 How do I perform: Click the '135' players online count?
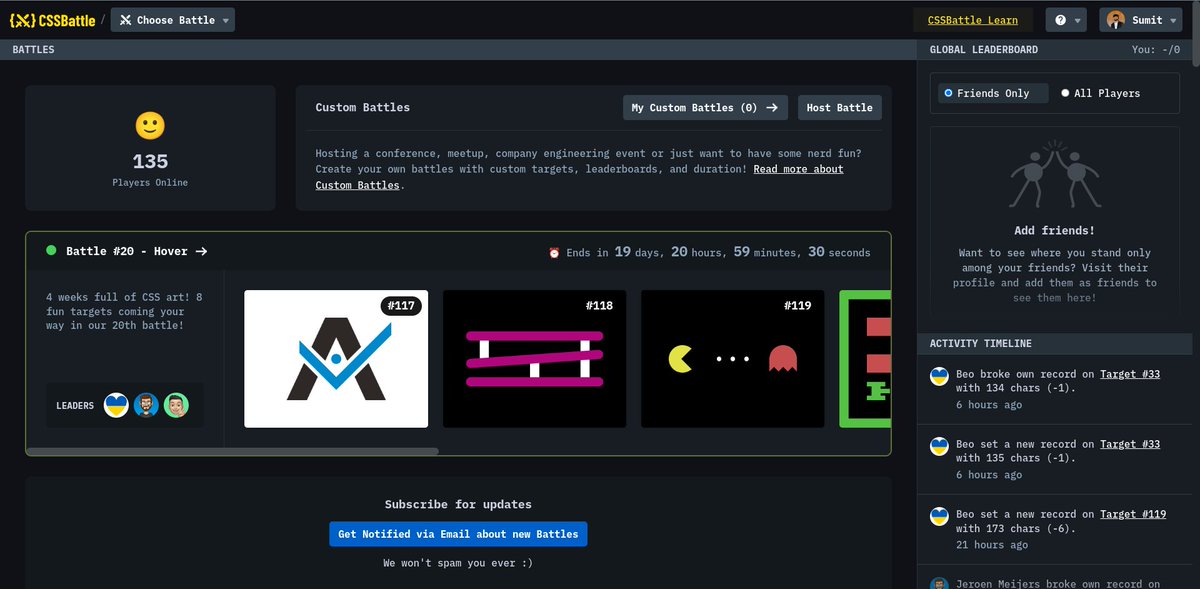[150, 161]
